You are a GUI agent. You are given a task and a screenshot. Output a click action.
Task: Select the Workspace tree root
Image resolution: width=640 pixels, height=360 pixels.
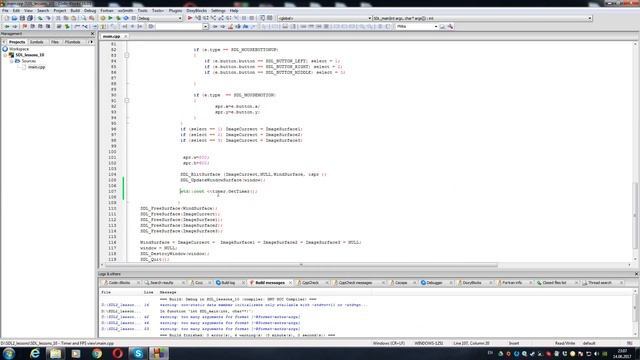coord(19,49)
